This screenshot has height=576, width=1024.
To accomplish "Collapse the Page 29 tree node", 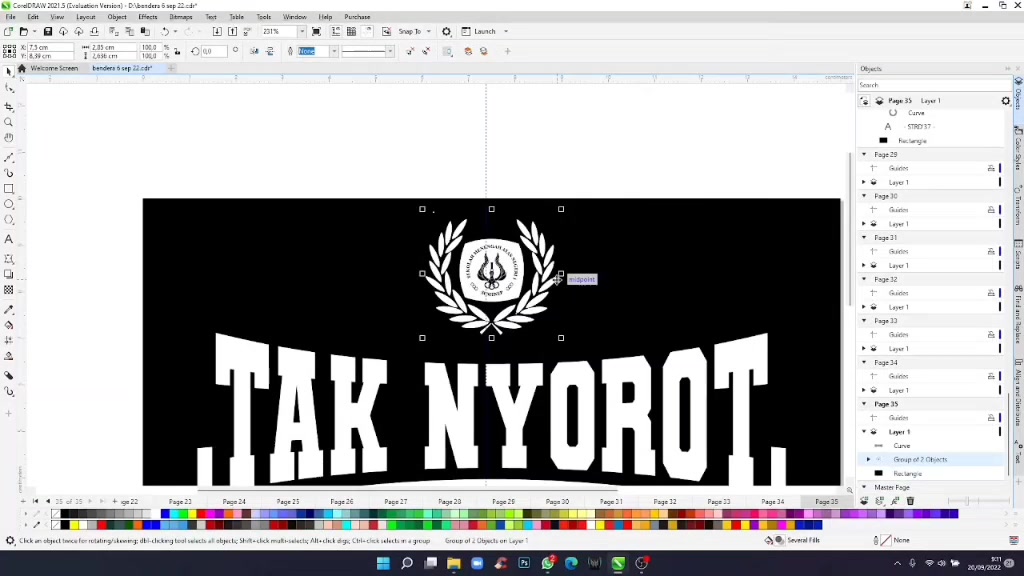I will click(864, 155).
